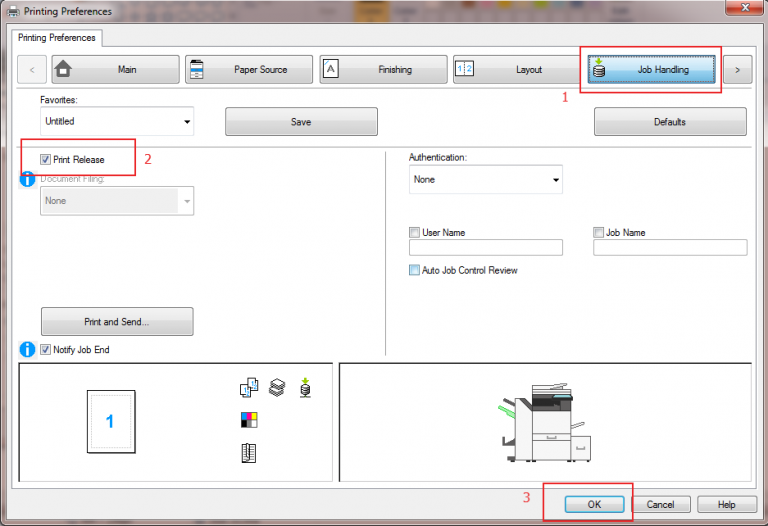Click the Finishing tab page icon
The width and height of the screenshot is (768, 526).
pyautogui.click(x=331, y=69)
